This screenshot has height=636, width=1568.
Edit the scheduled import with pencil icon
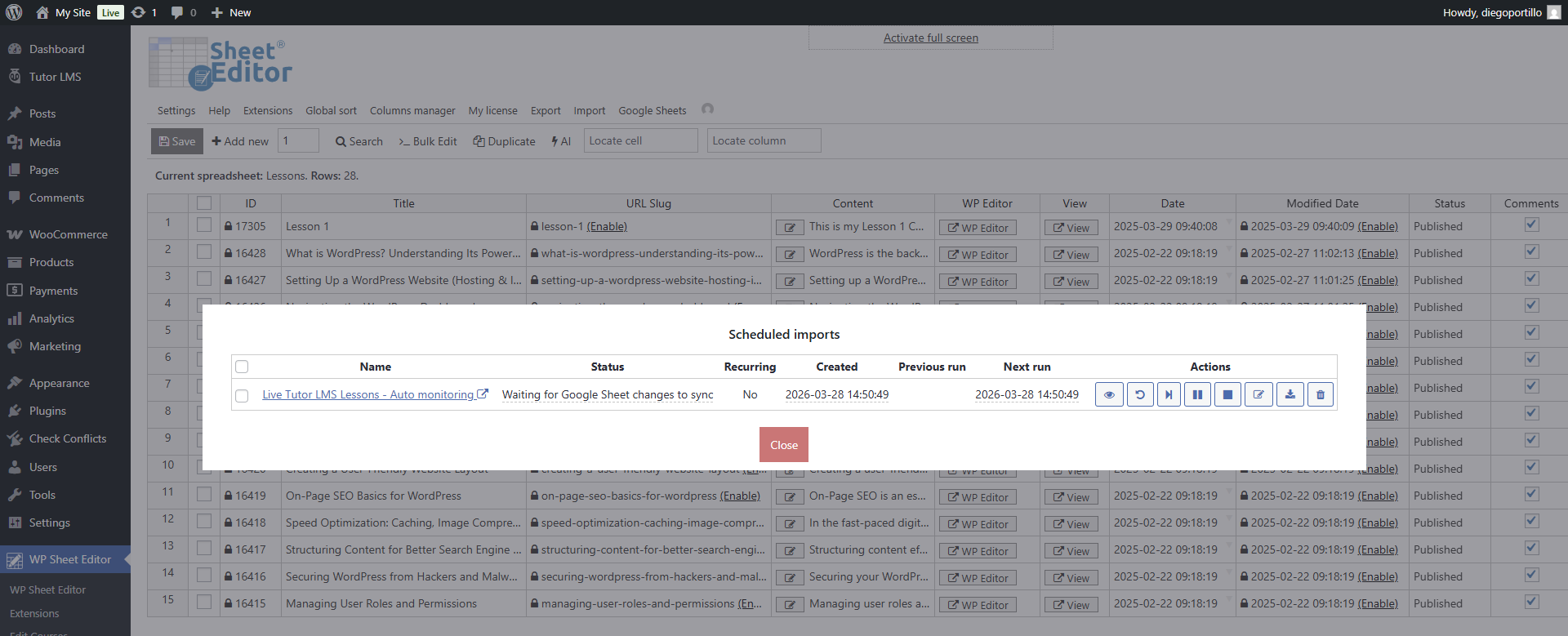click(x=1258, y=394)
